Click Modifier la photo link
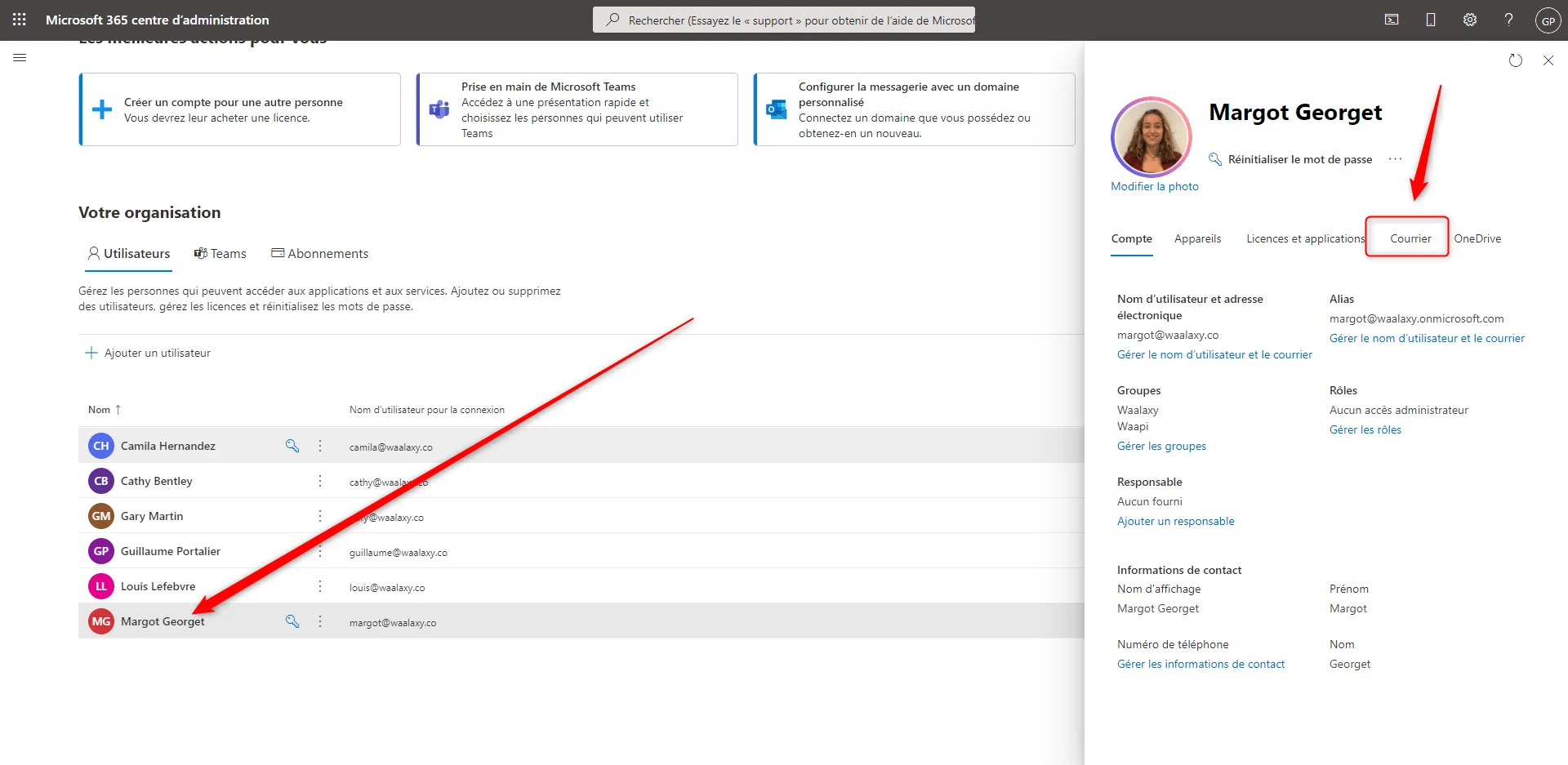 [1155, 186]
